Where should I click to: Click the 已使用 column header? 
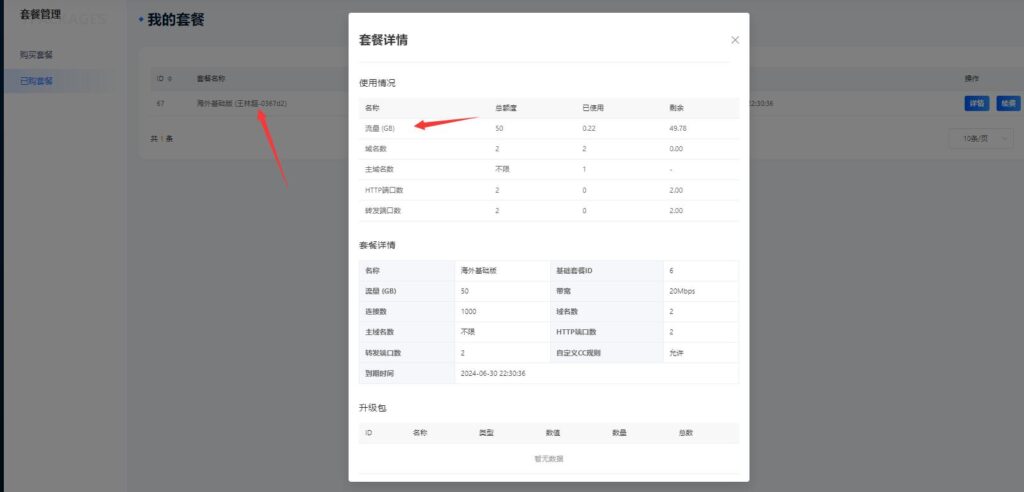point(593,108)
